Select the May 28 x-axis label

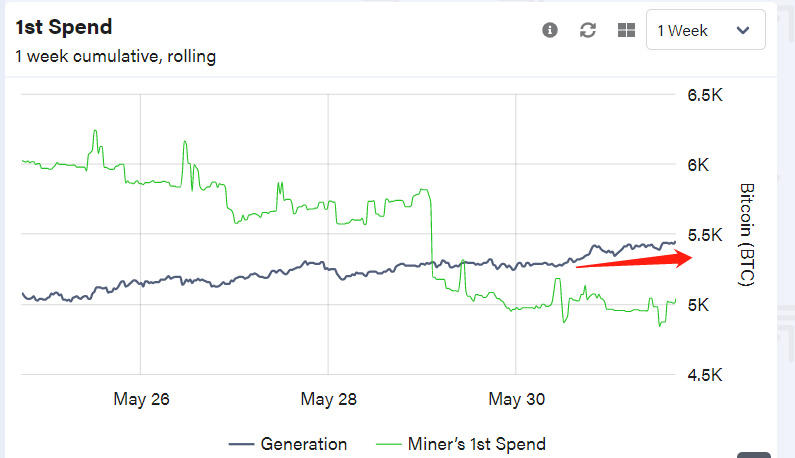(x=328, y=400)
